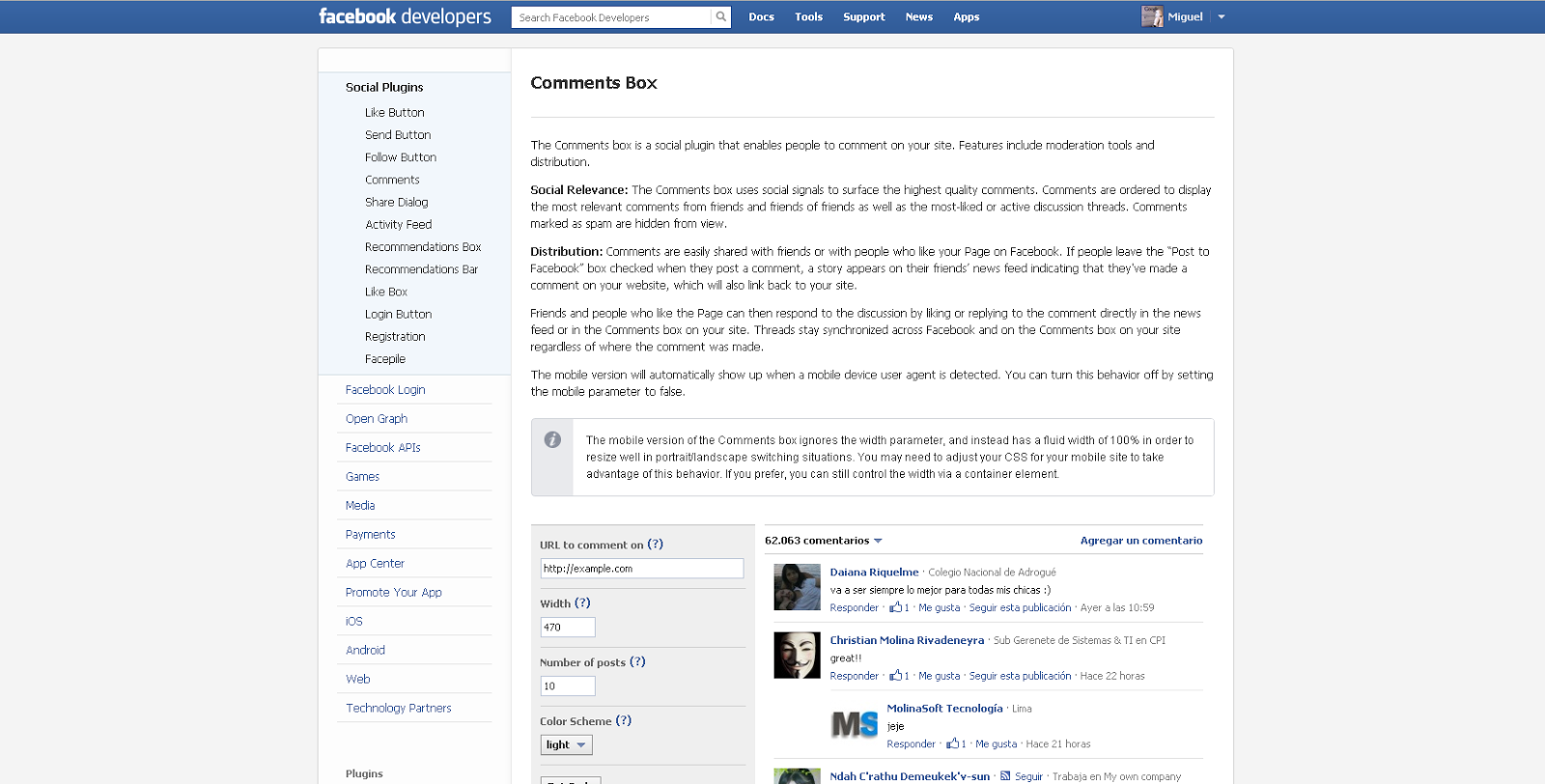
Task: Select Like Box in sidebar
Action: pyautogui.click(x=386, y=292)
